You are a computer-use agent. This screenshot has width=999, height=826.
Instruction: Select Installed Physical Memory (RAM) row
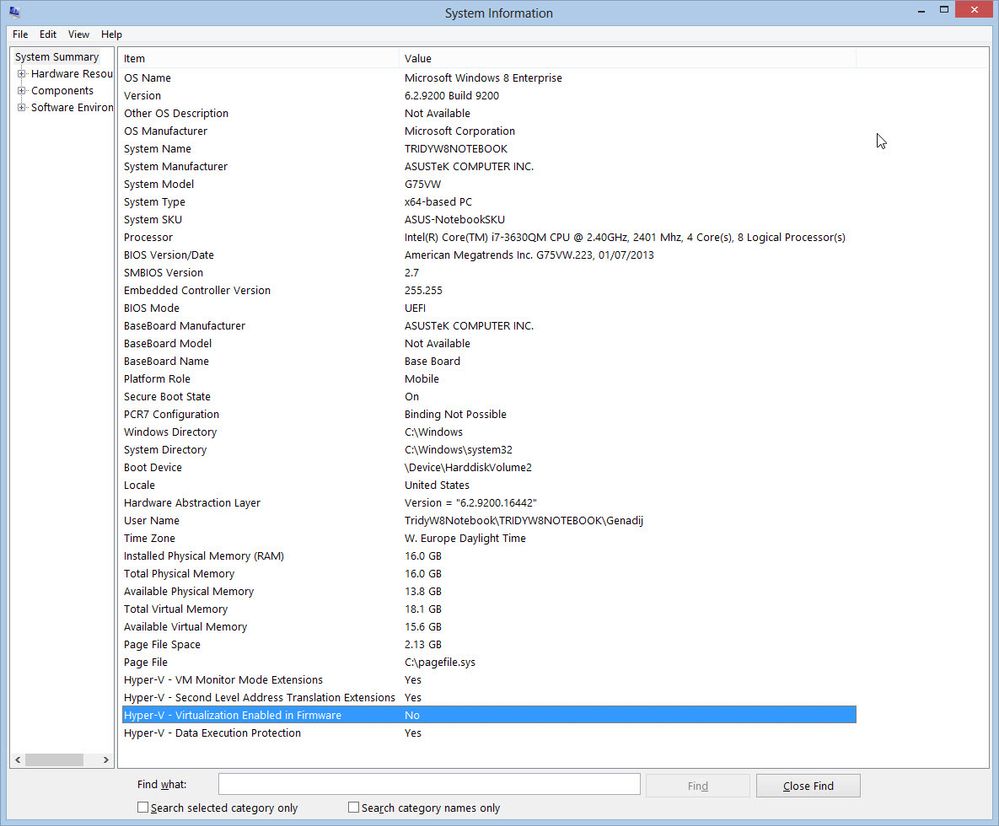click(x=489, y=556)
